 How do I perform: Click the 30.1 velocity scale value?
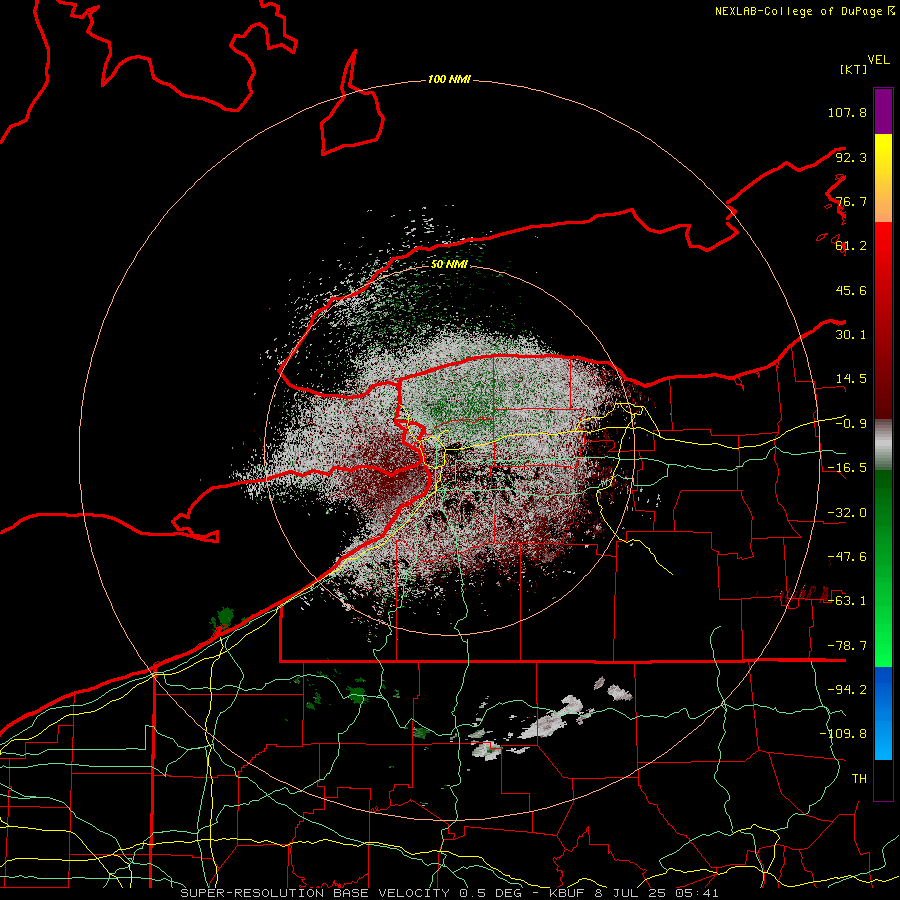tap(851, 335)
